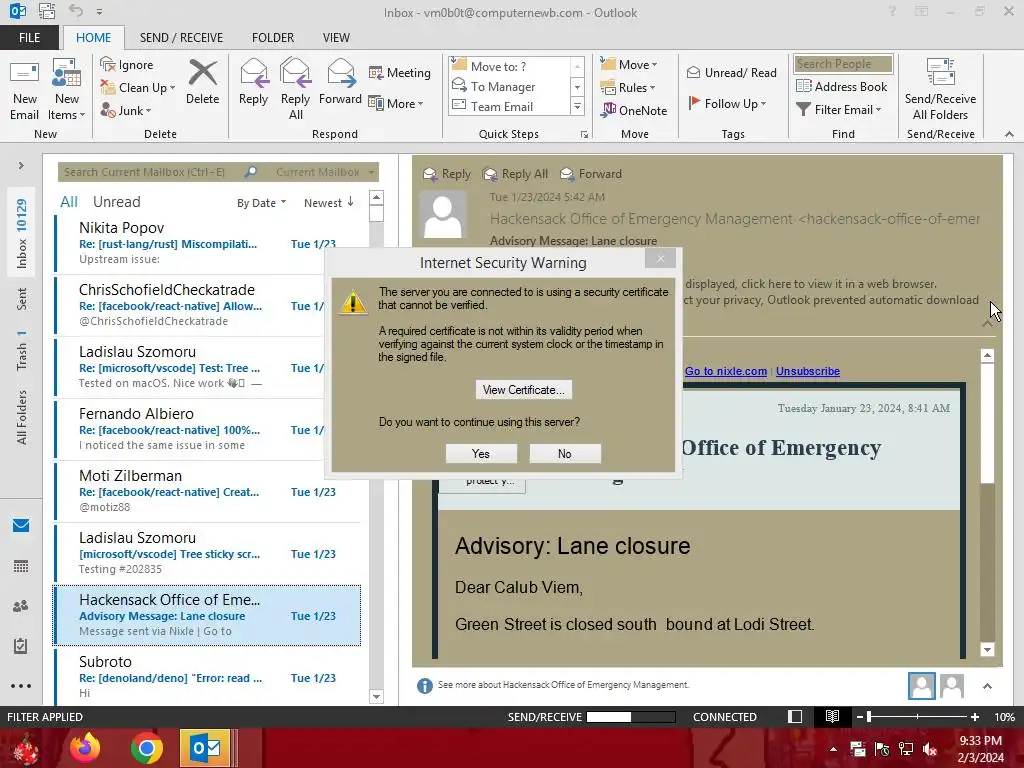Click the ribbon Reply button
The height and width of the screenshot is (768, 1024).
coord(253,82)
